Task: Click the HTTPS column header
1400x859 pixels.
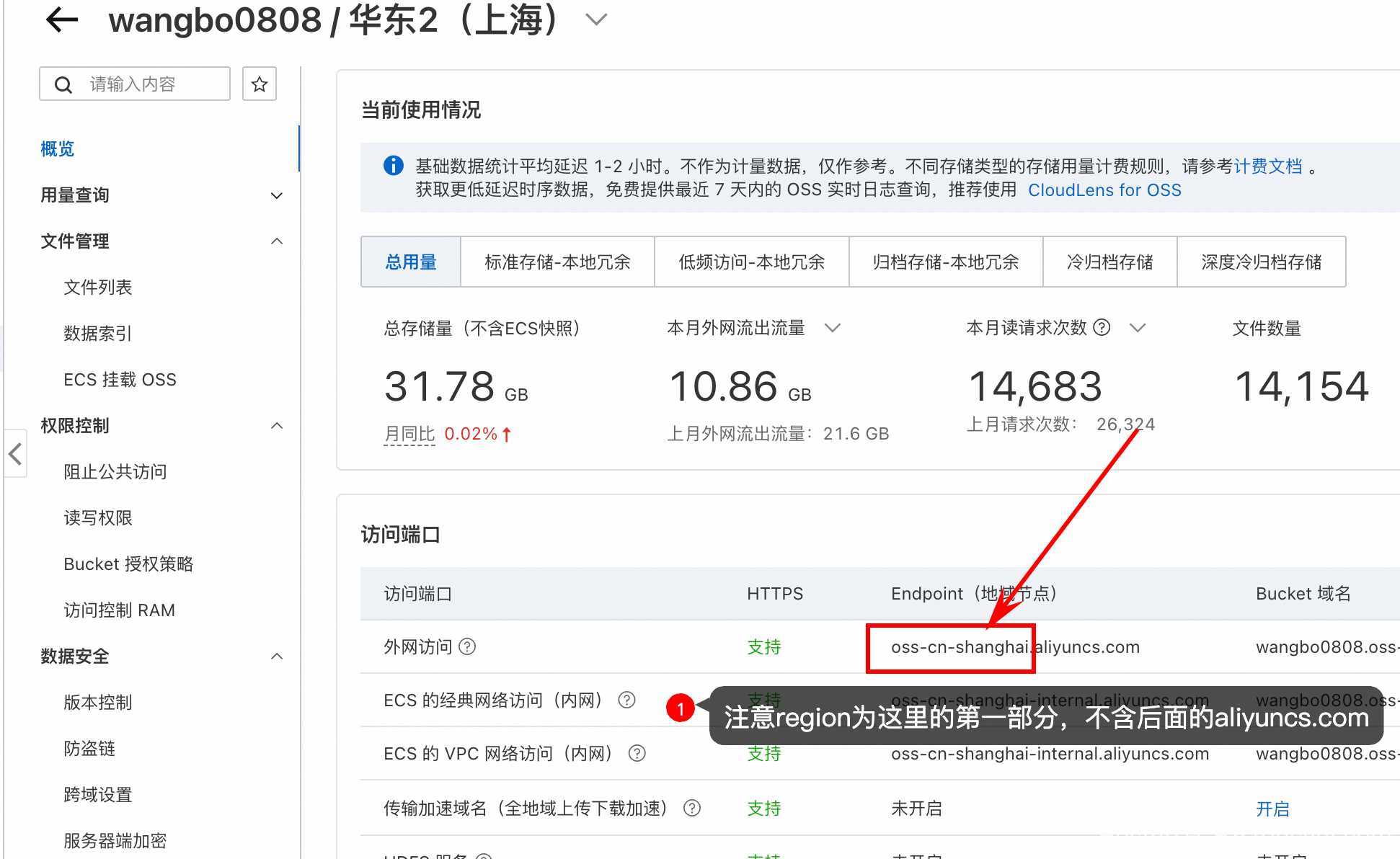Action: (x=775, y=594)
